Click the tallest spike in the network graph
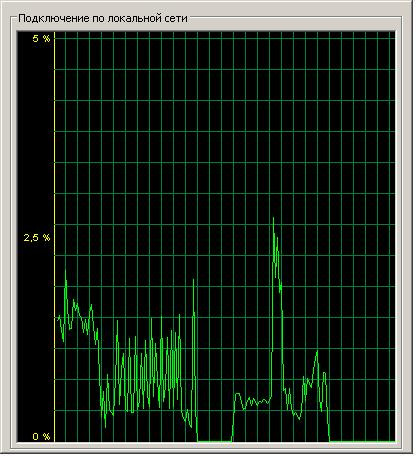 274,220
